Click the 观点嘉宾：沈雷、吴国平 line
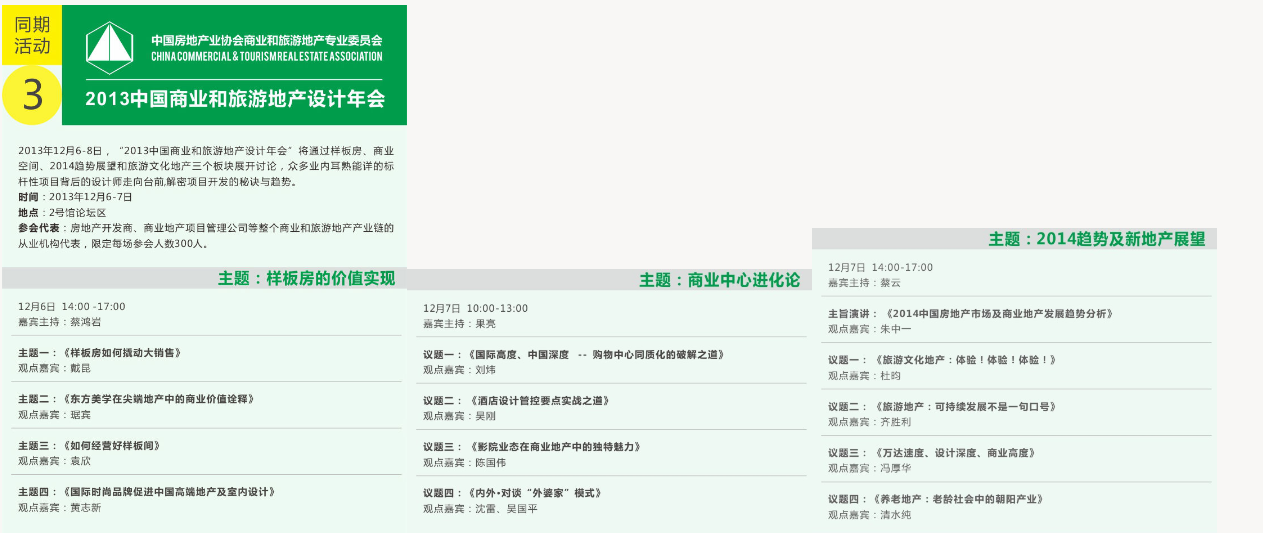The height and width of the screenshot is (533, 1263). coord(480,509)
